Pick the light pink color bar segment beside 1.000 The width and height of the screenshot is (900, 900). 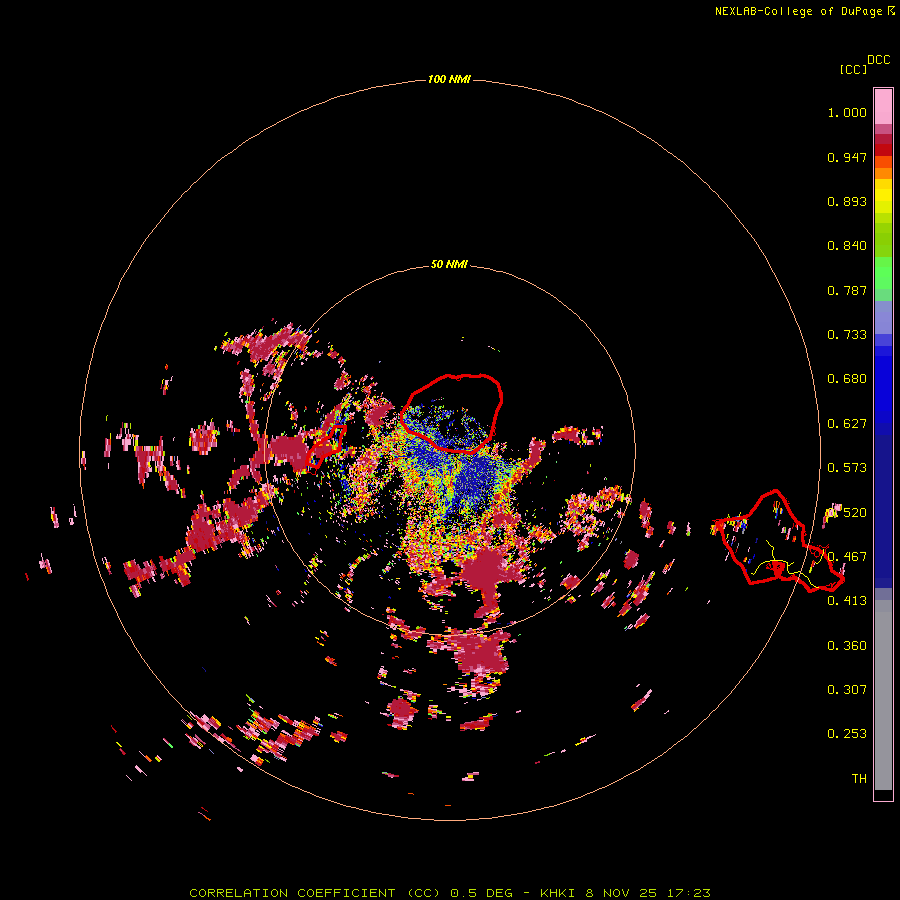point(883,107)
